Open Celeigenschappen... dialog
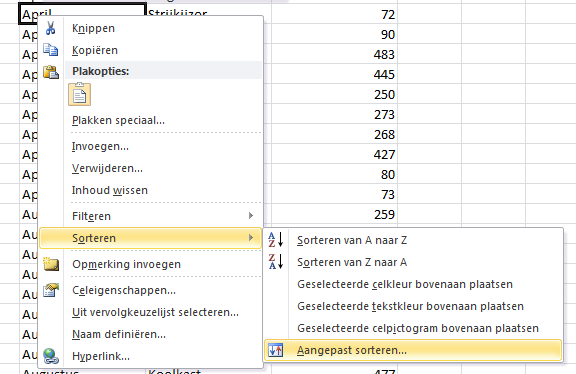This screenshot has height=374, width=576. [151, 290]
